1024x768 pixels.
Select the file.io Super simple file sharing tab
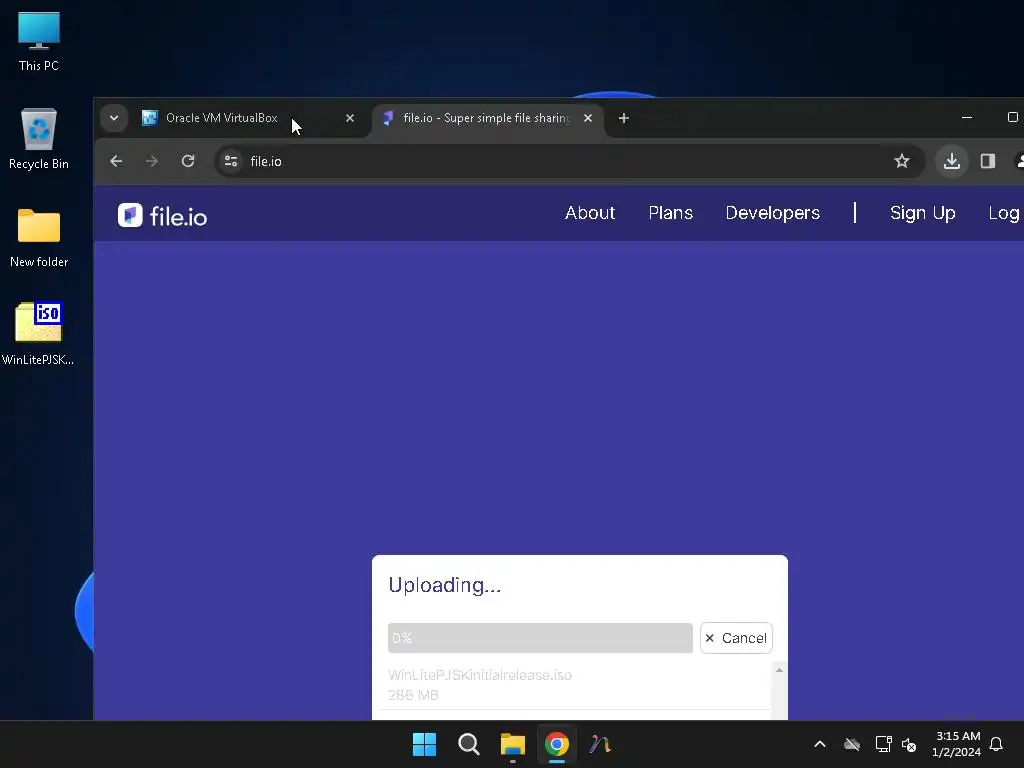(x=487, y=118)
